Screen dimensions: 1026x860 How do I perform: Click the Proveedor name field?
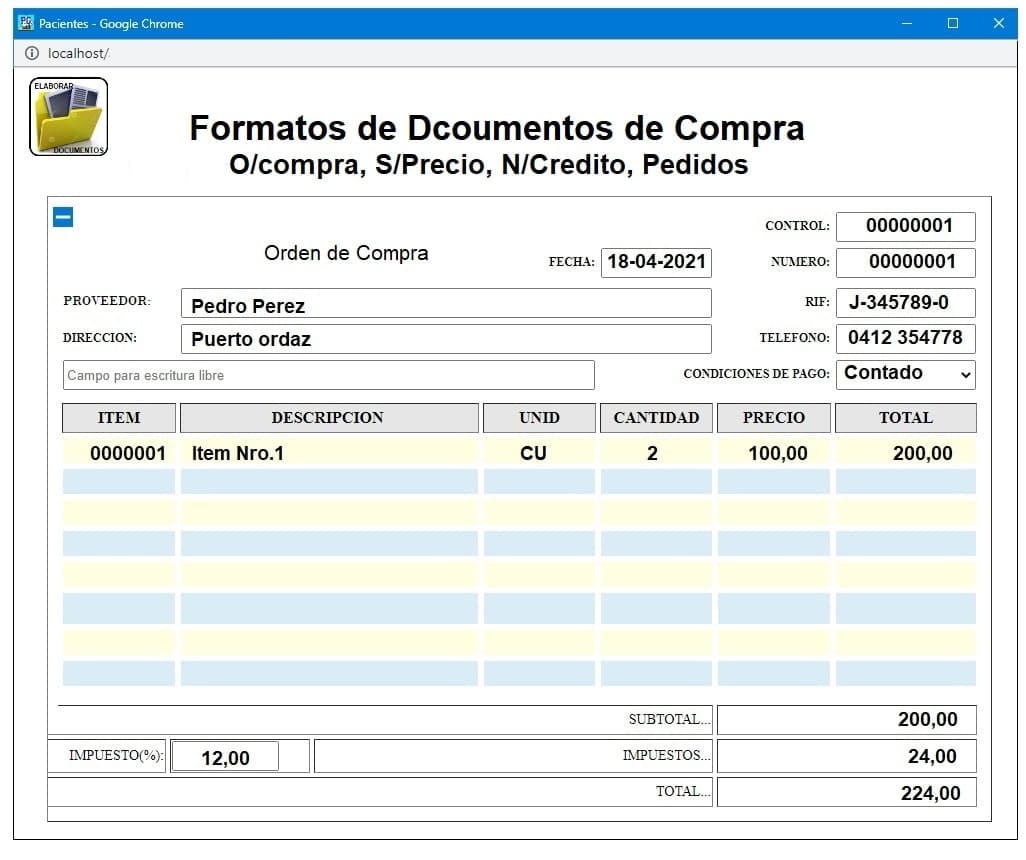[x=446, y=304]
